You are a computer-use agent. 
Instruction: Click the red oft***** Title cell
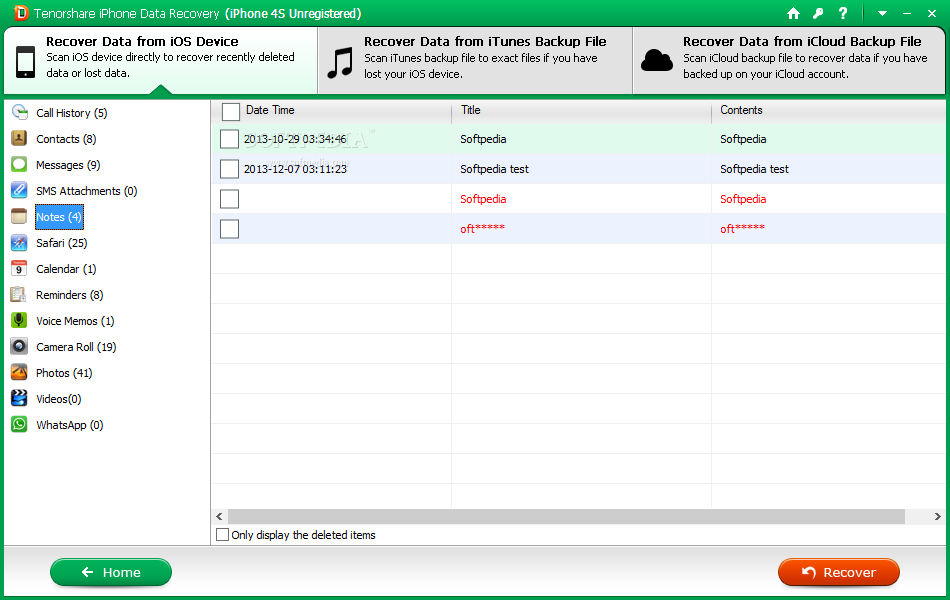pyautogui.click(x=482, y=229)
